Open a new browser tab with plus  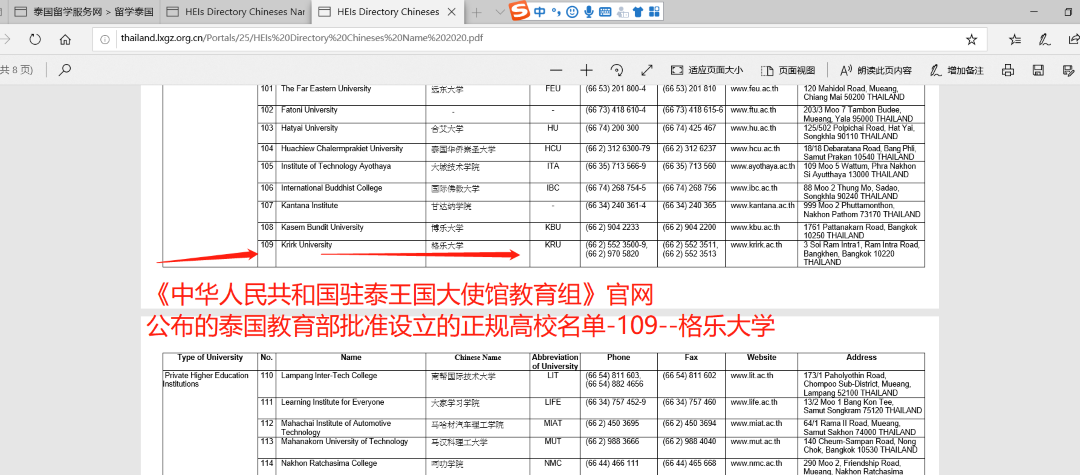pyautogui.click(x=477, y=12)
